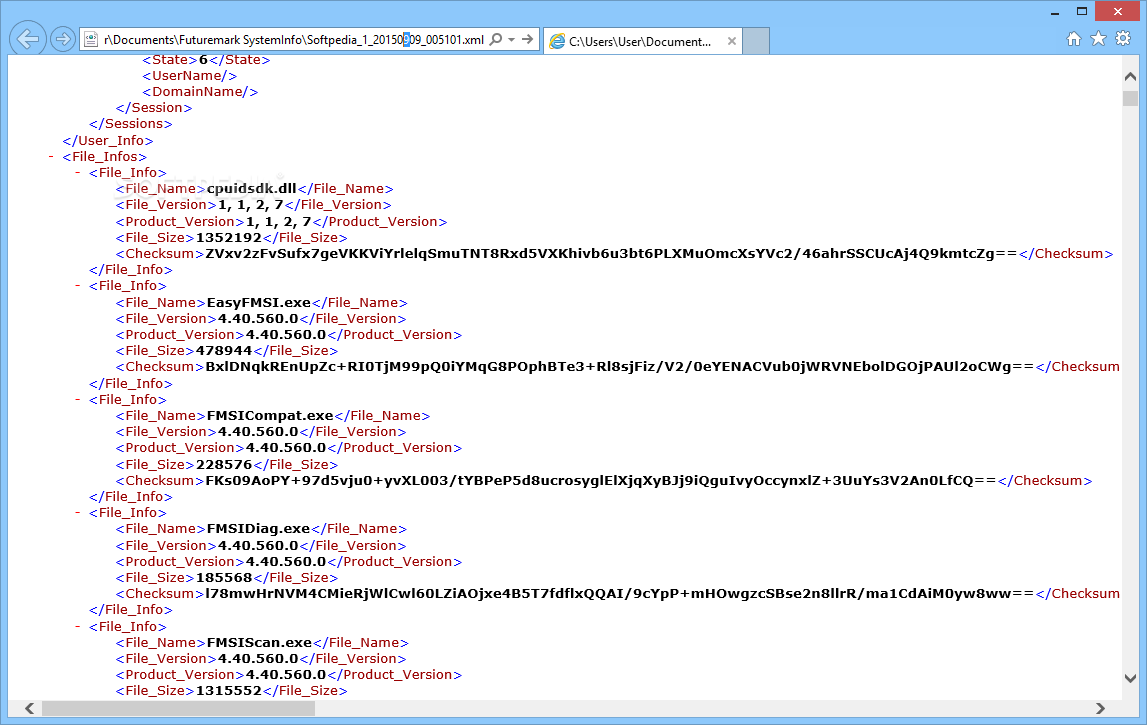Click the file size value 1315552
Screen dimensions: 1147x725
click(x=229, y=691)
